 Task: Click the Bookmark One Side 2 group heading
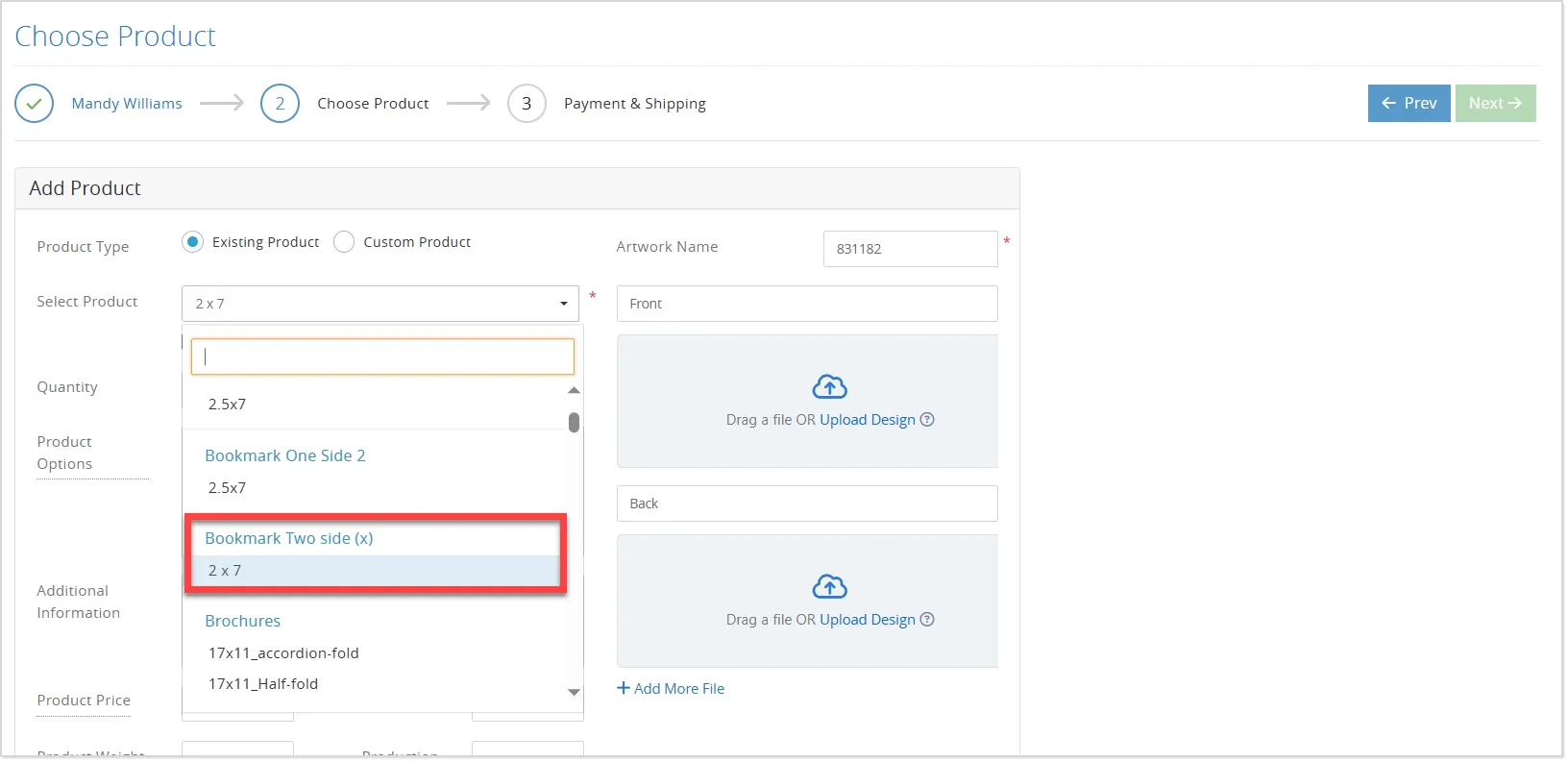(285, 456)
